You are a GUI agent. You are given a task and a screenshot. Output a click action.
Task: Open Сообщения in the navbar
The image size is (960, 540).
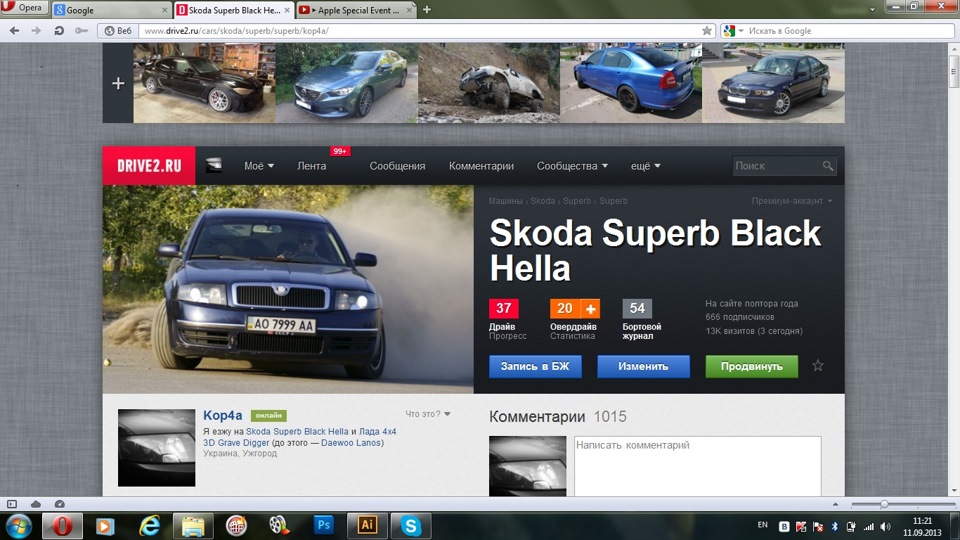pos(397,166)
